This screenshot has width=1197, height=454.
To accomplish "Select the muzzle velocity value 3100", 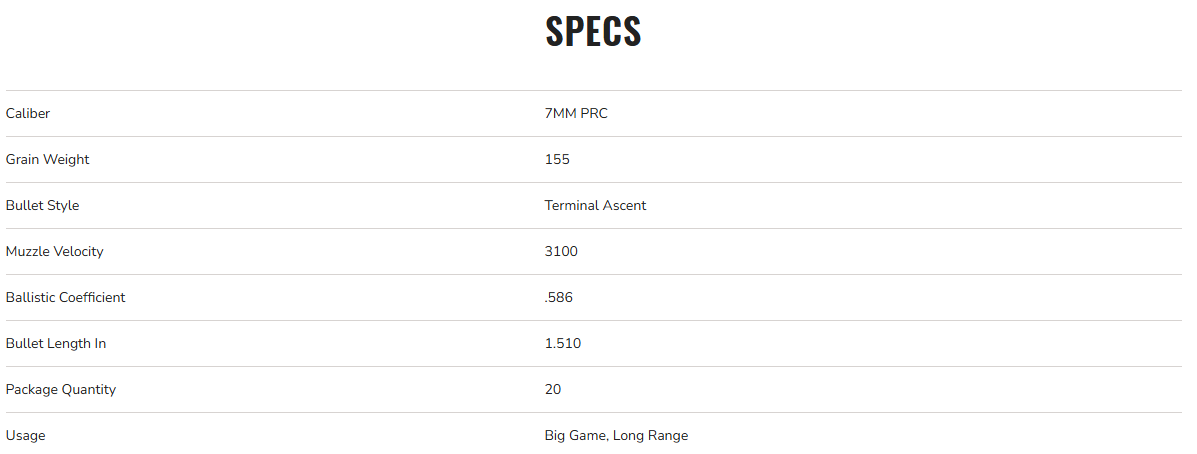I will pos(561,252).
